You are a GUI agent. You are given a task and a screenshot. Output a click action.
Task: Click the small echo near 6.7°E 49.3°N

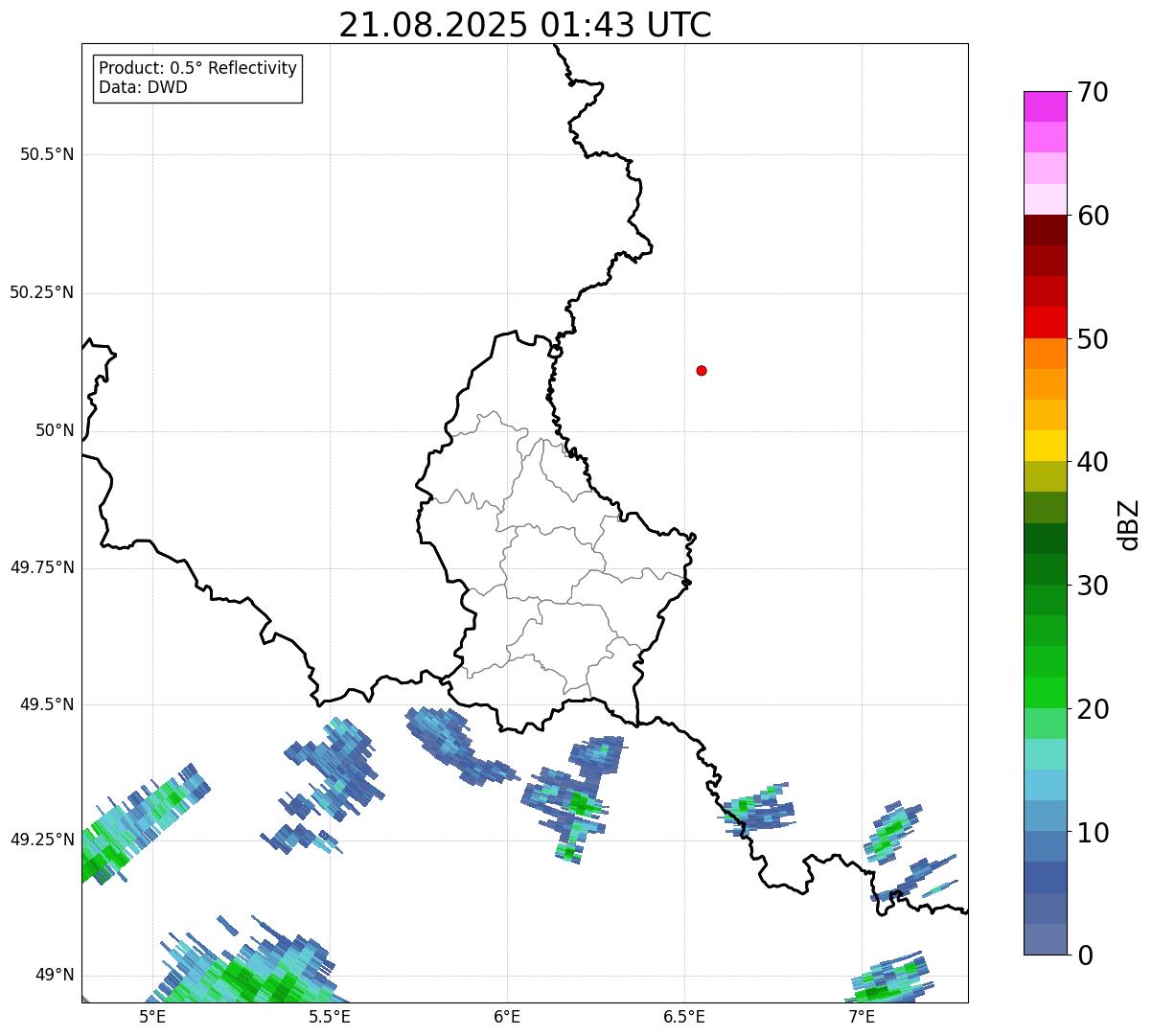[x=756, y=810]
